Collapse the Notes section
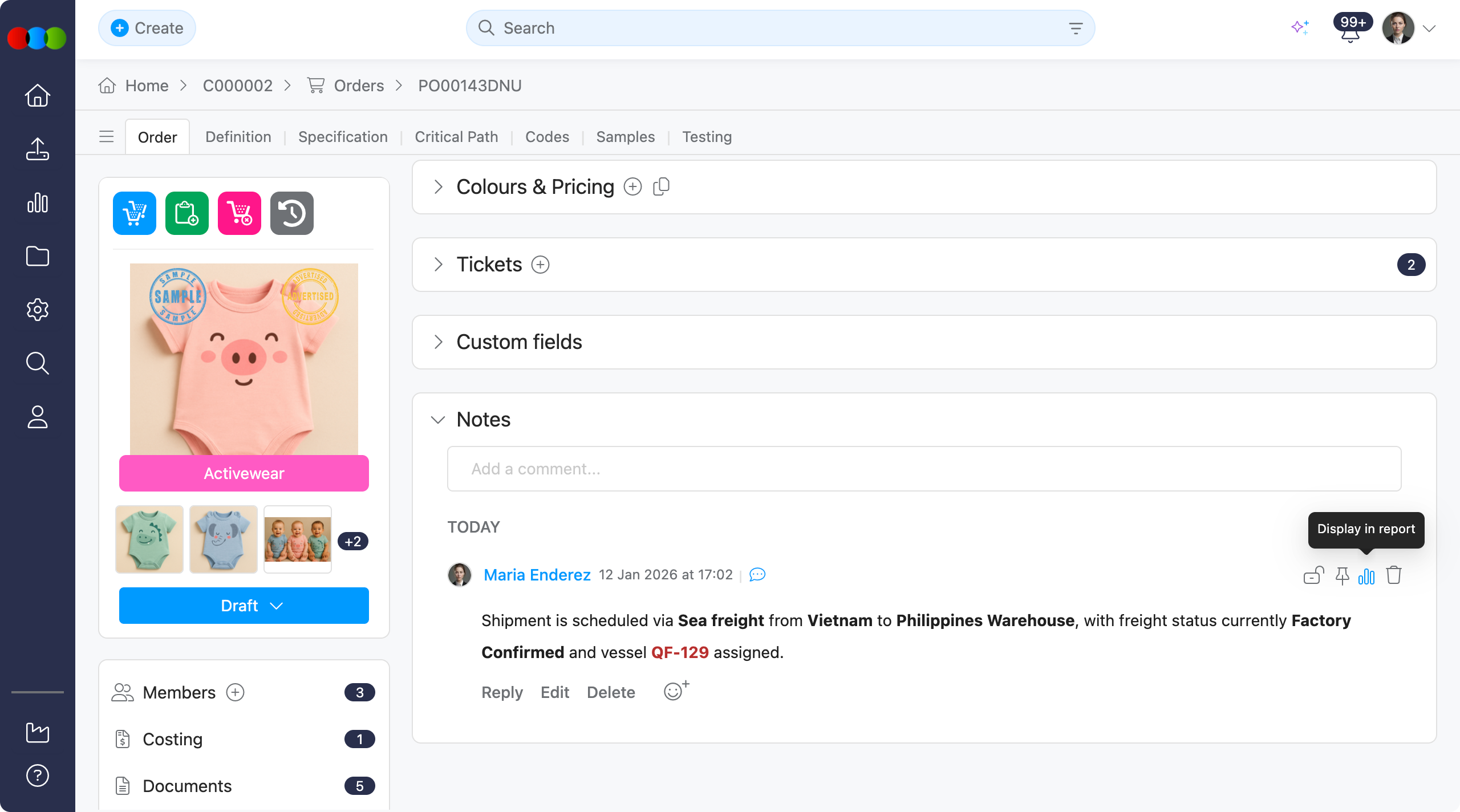Screen dimensions: 1460x812 pyautogui.click(x=438, y=420)
